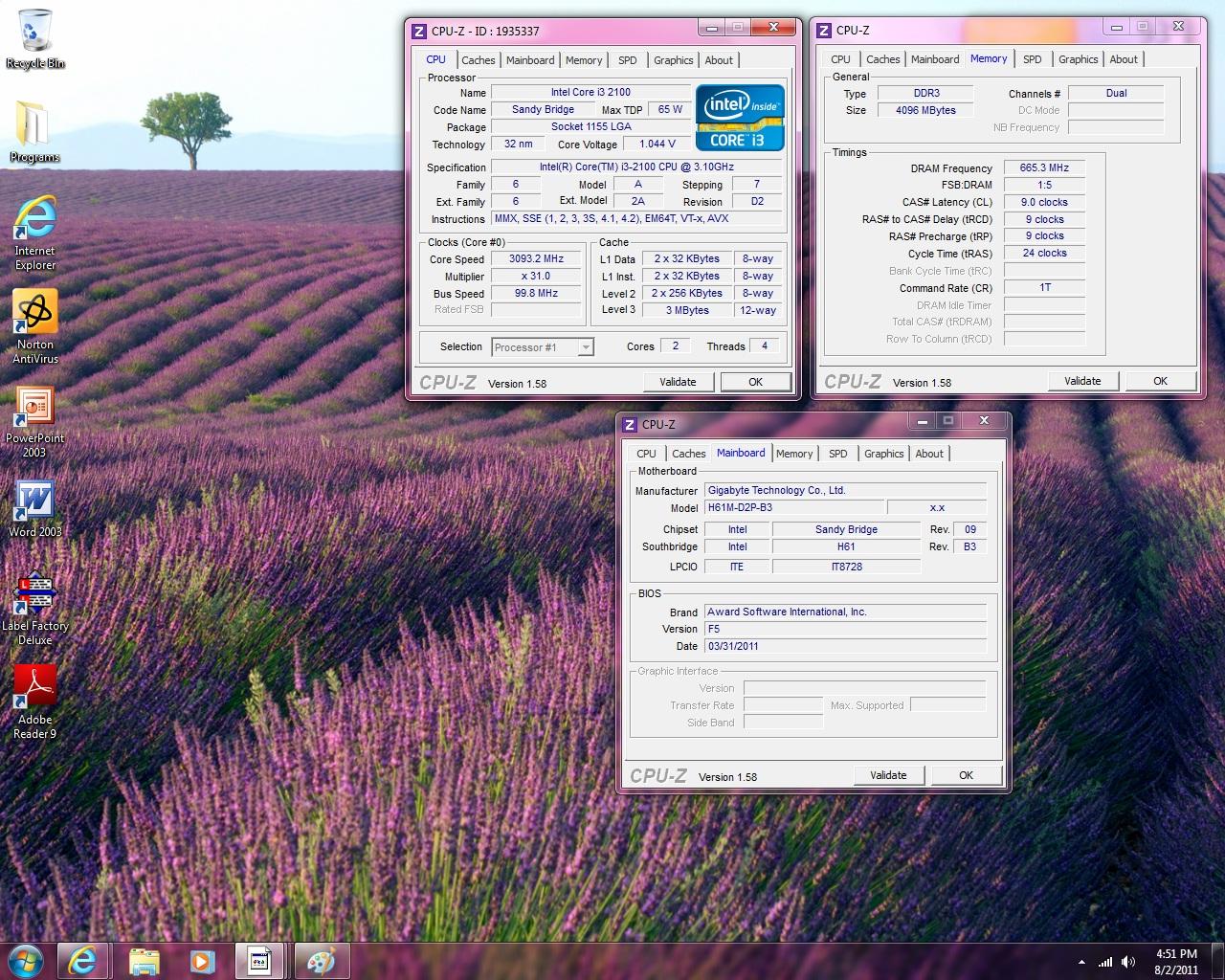Click Validate in the Memory window

tap(1082, 381)
